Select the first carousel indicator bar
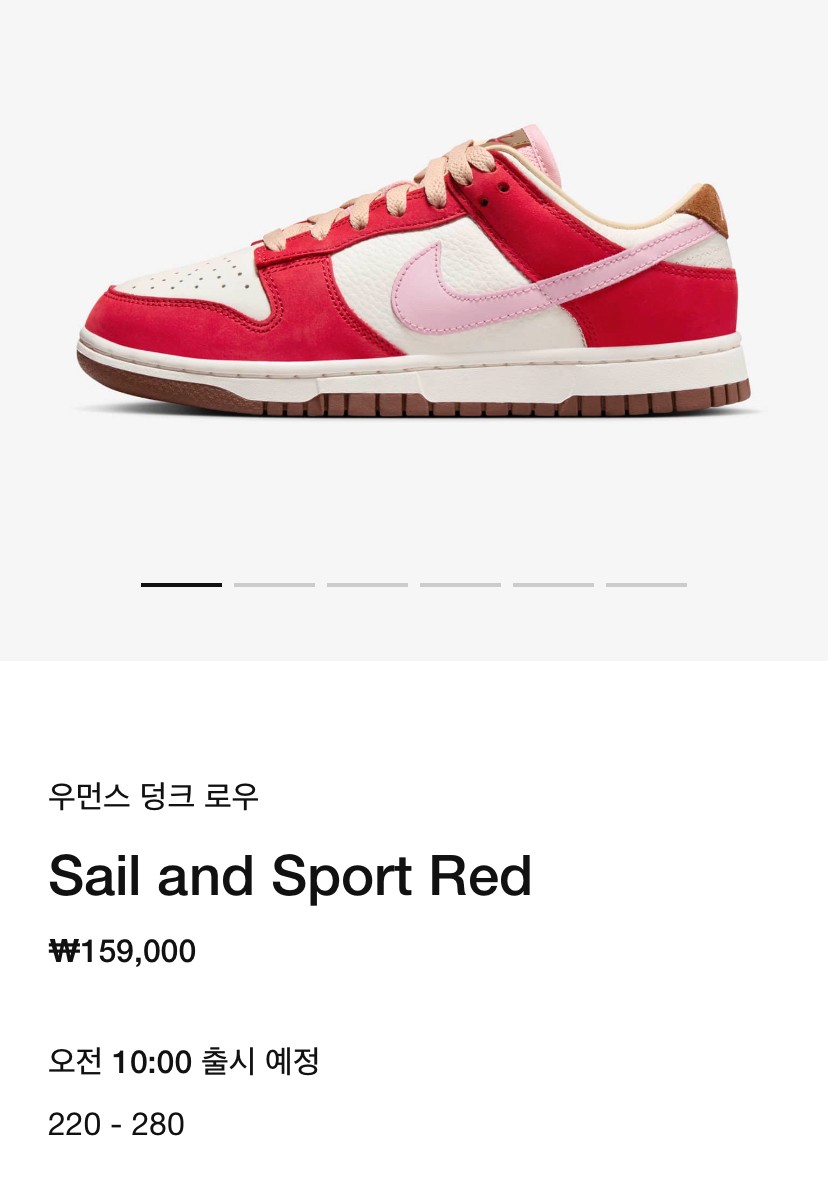Viewport: 828px width, 1179px height. (x=181, y=584)
